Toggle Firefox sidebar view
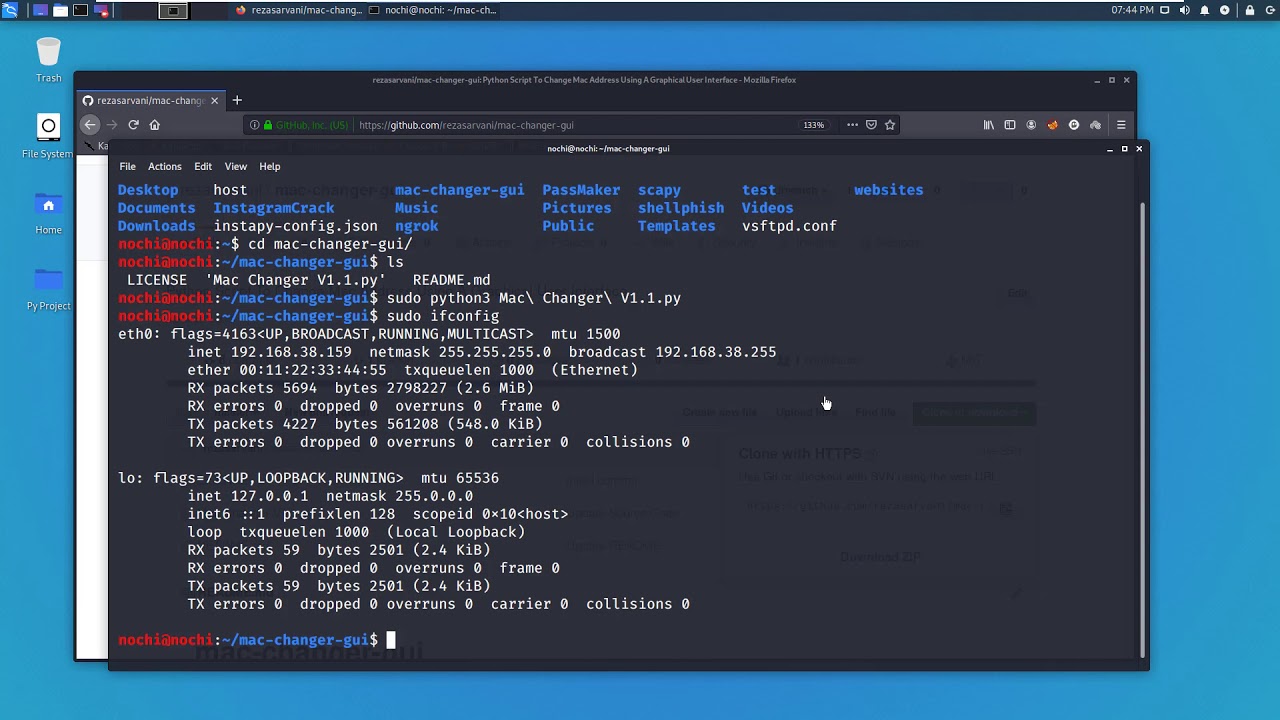The width and height of the screenshot is (1280, 720). pyautogui.click(x=1010, y=125)
